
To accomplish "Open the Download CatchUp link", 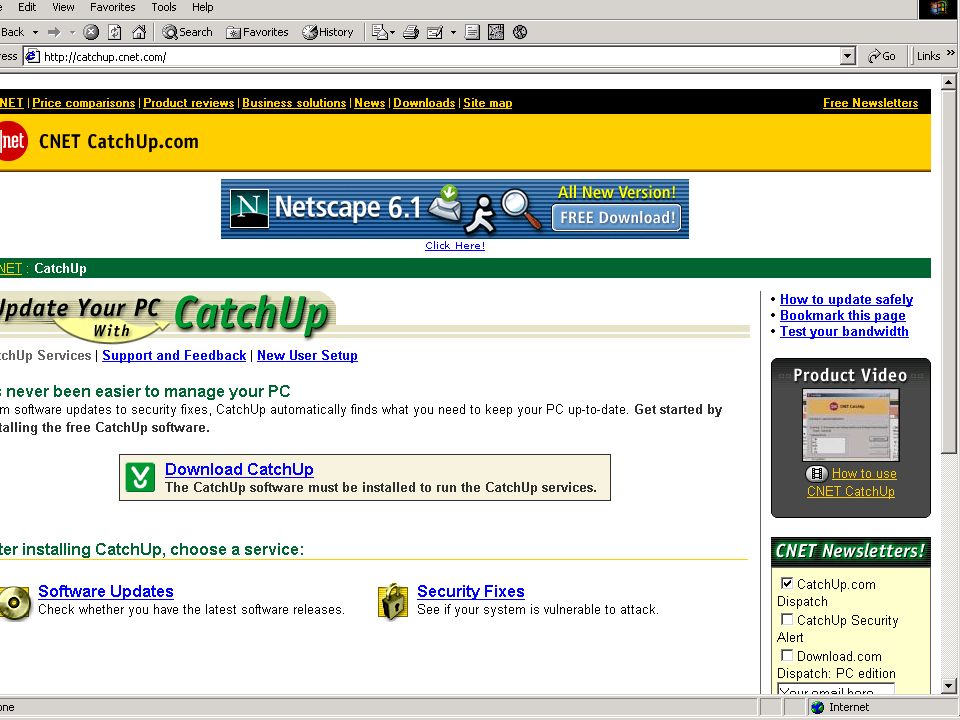I will (x=239, y=469).
